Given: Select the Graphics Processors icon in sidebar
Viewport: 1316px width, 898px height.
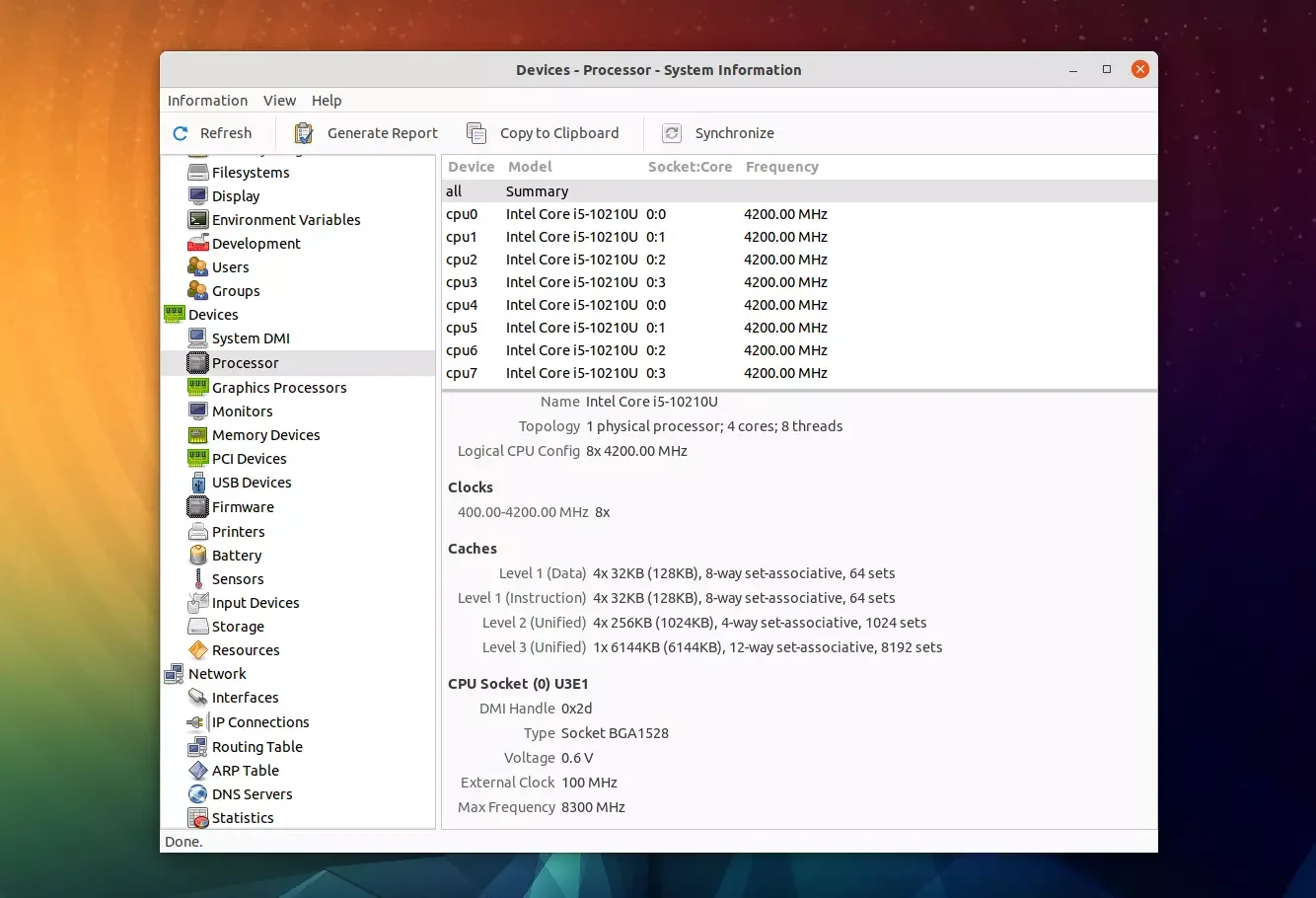Looking at the screenshot, I should click(x=198, y=387).
